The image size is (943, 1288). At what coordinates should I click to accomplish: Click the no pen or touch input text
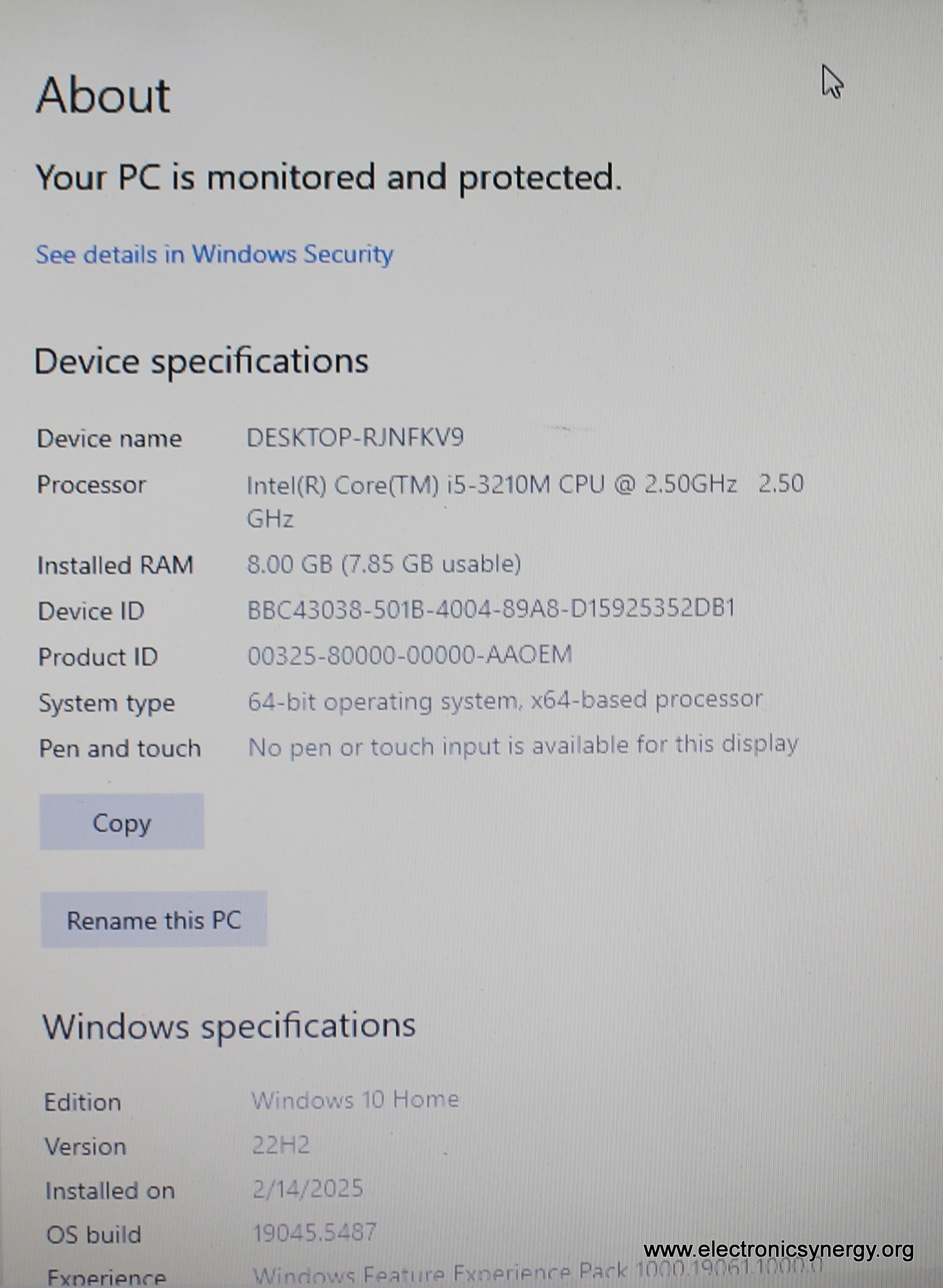522,746
